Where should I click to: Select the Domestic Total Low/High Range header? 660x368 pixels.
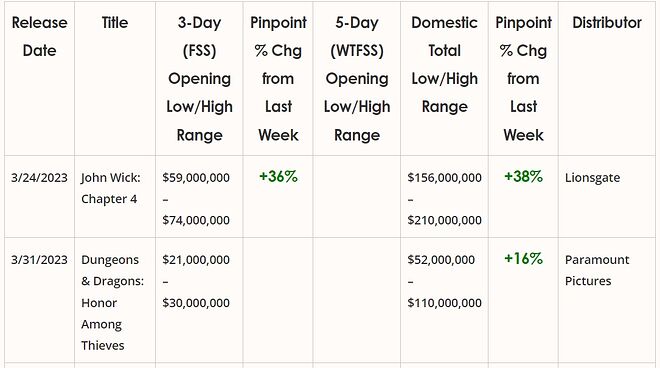pyautogui.click(x=444, y=64)
